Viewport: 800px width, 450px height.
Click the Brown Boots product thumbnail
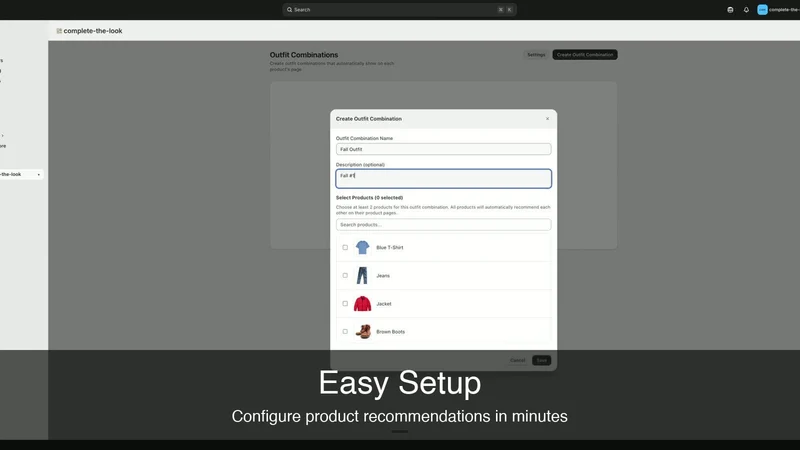(363, 332)
